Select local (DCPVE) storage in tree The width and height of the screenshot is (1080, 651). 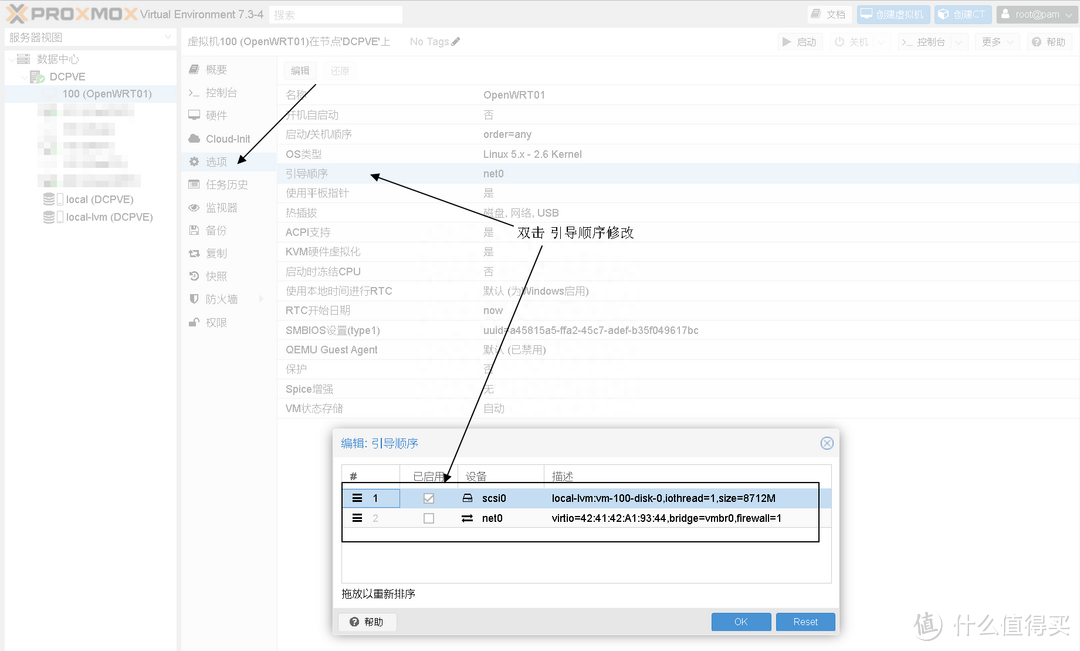pos(99,199)
